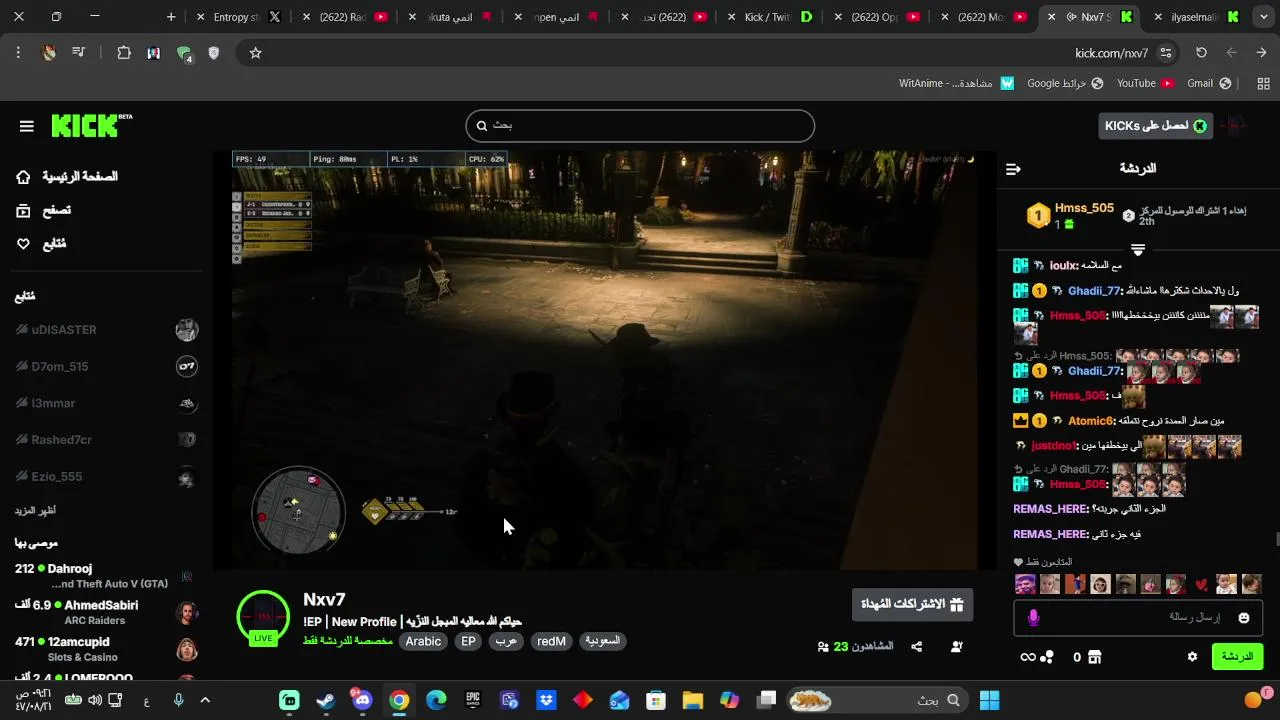
Task: Open uDISASTER channel in sidebar
Action: (x=106, y=330)
